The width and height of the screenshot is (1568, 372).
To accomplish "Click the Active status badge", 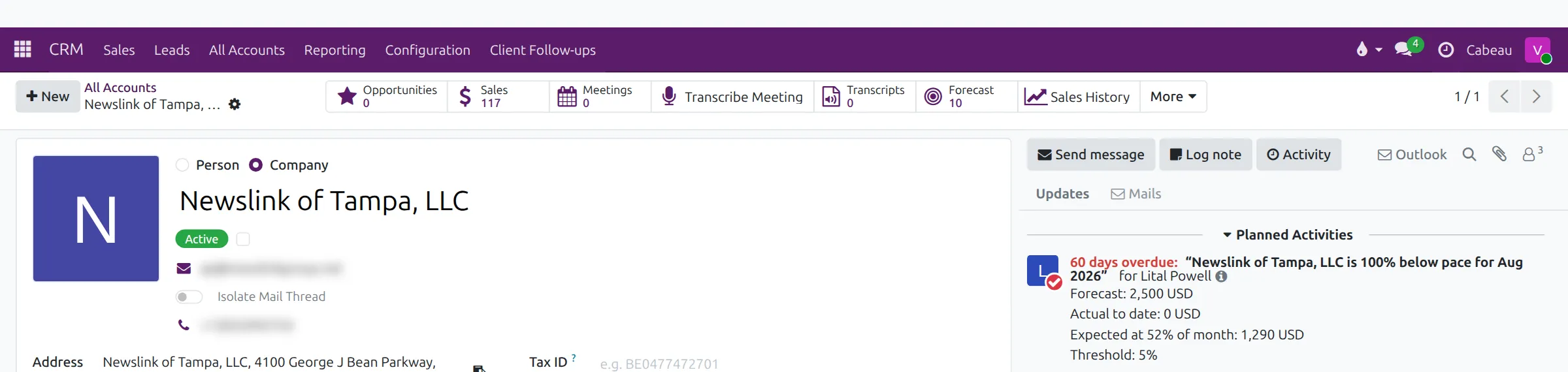I will click(x=202, y=239).
